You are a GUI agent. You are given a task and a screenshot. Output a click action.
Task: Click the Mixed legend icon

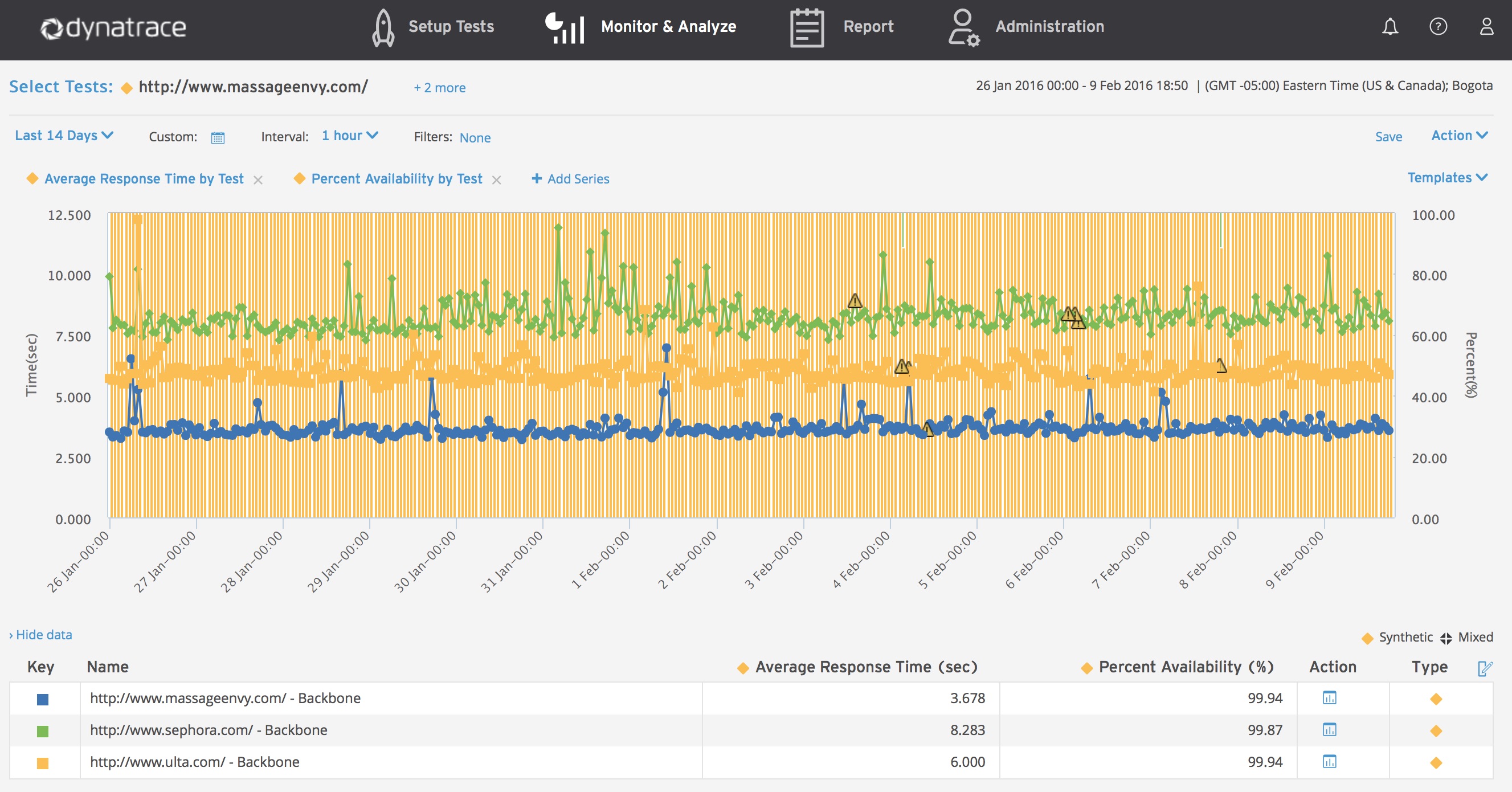coord(1446,638)
